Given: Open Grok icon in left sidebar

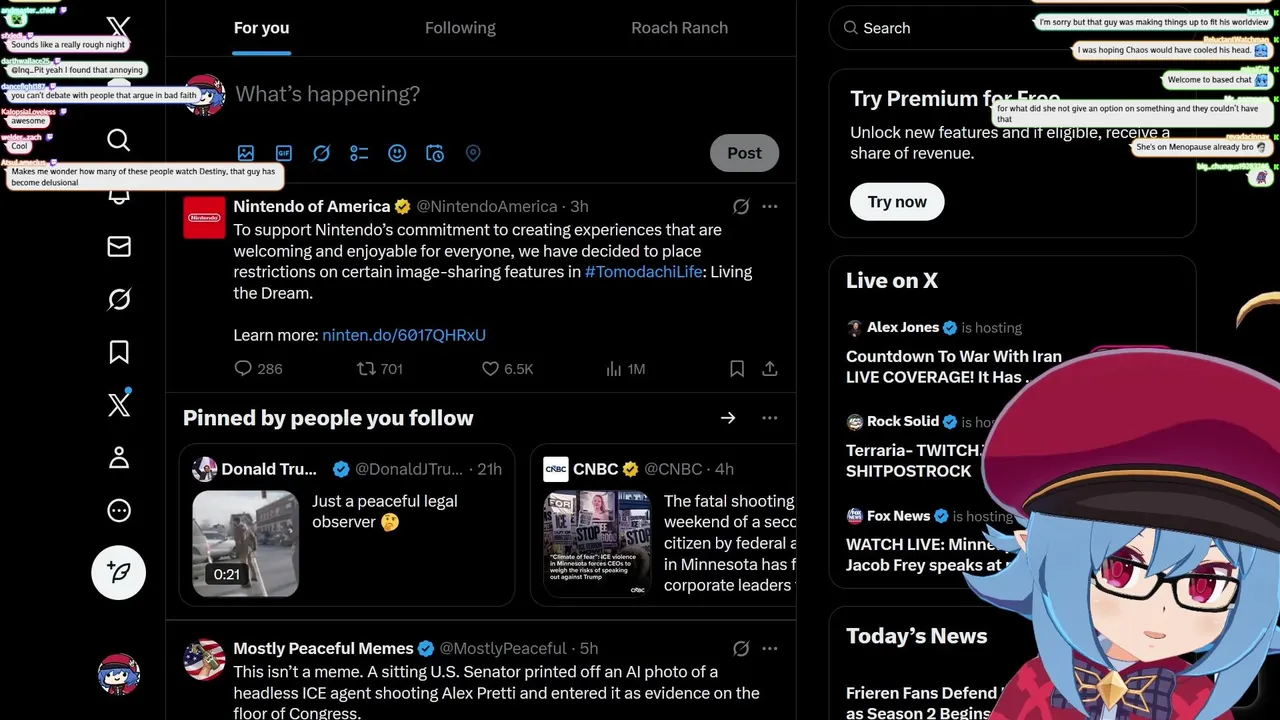Looking at the screenshot, I should (118, 299).
